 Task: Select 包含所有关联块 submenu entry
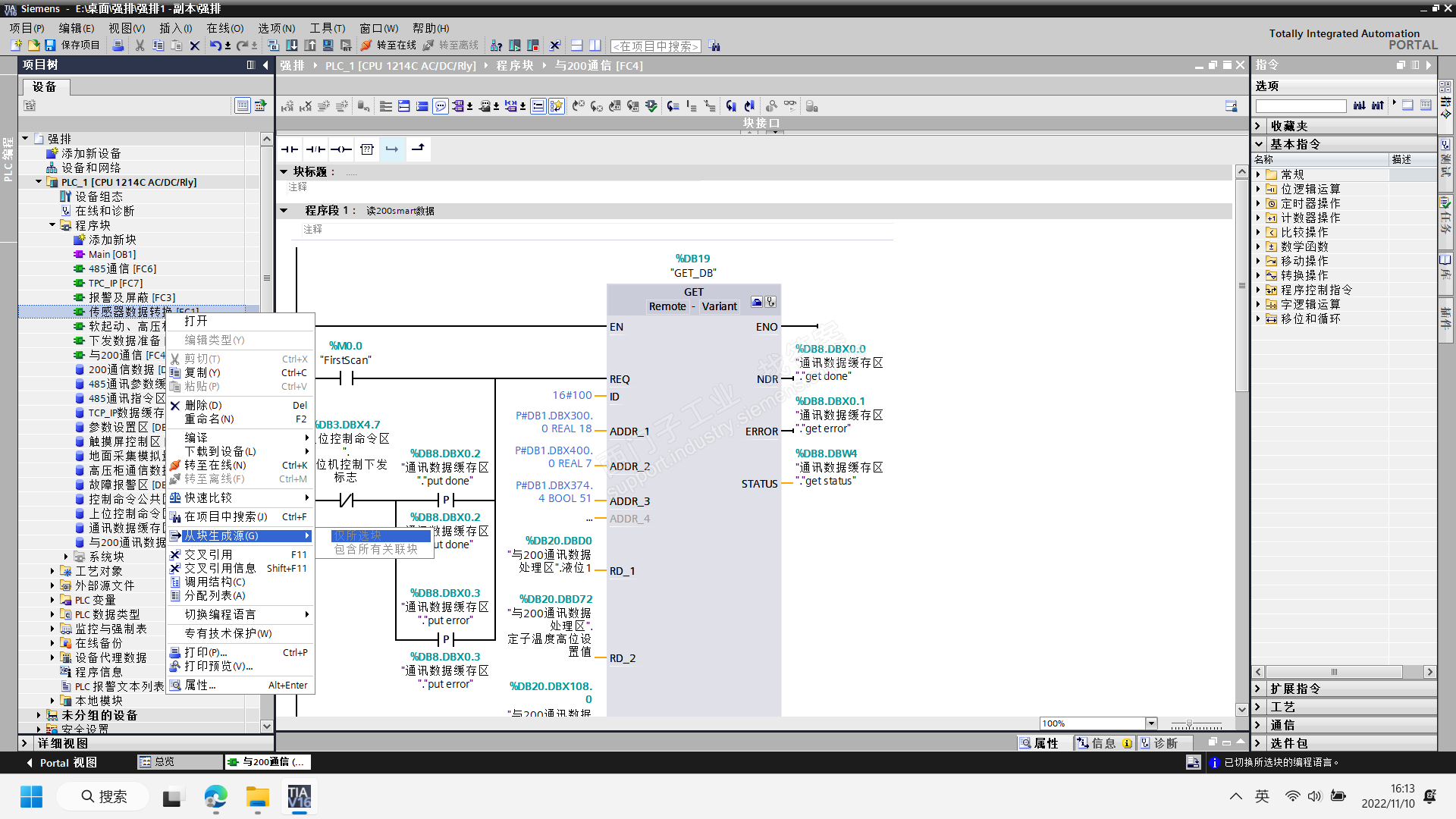(376, 549)
